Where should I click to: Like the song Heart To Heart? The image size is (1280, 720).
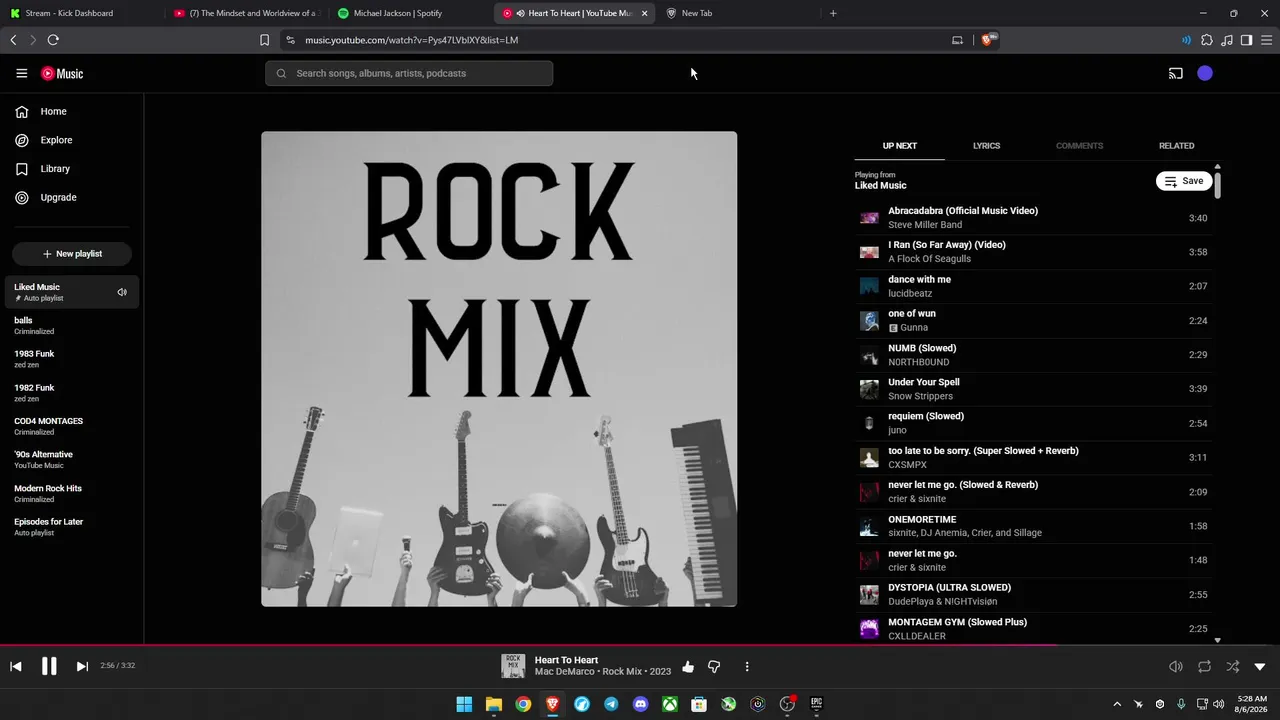(x=688, y=666)
